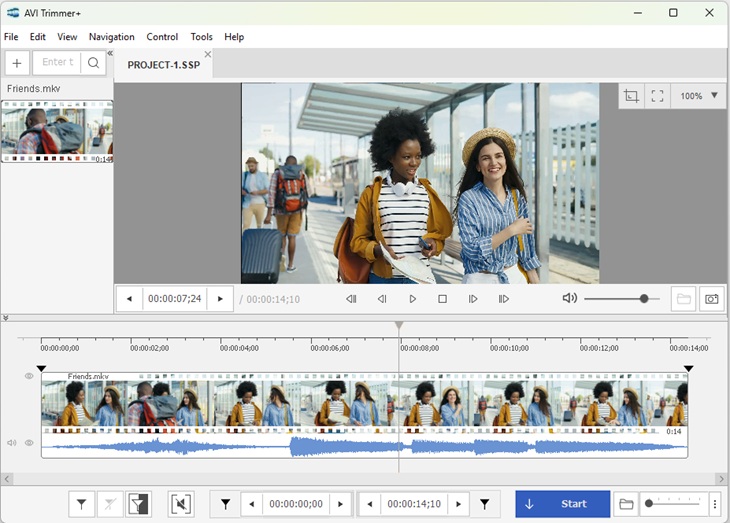Open the File menu
Image resolution: width=730 pixels, height=523 pixels.
point(11,37)
